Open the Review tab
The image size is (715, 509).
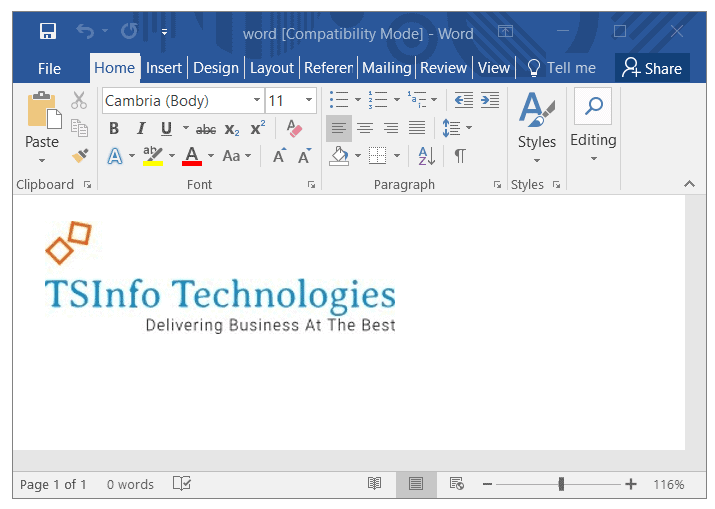pos(443,68)
